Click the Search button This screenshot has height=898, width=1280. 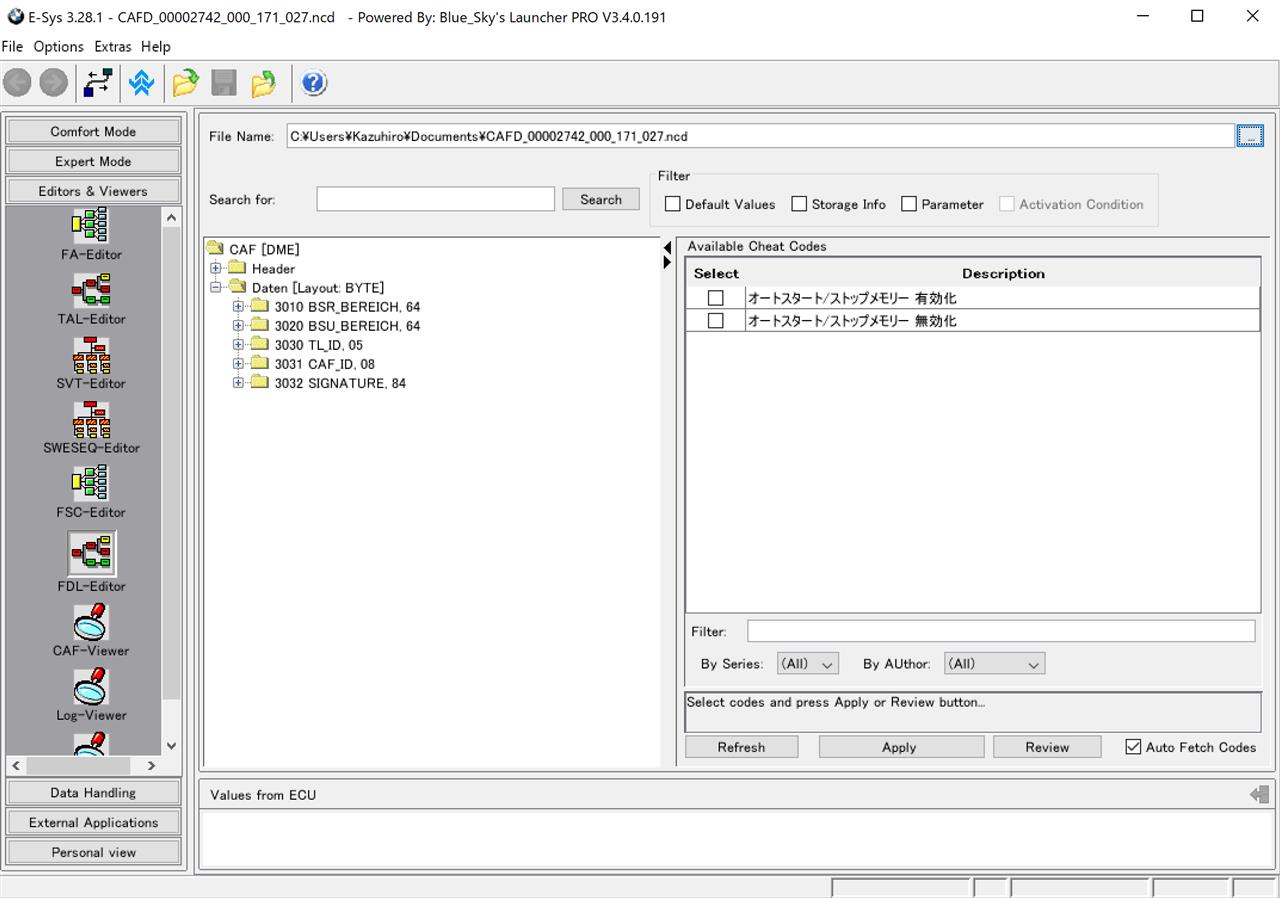pyautogui.click(x=601, y=199)
